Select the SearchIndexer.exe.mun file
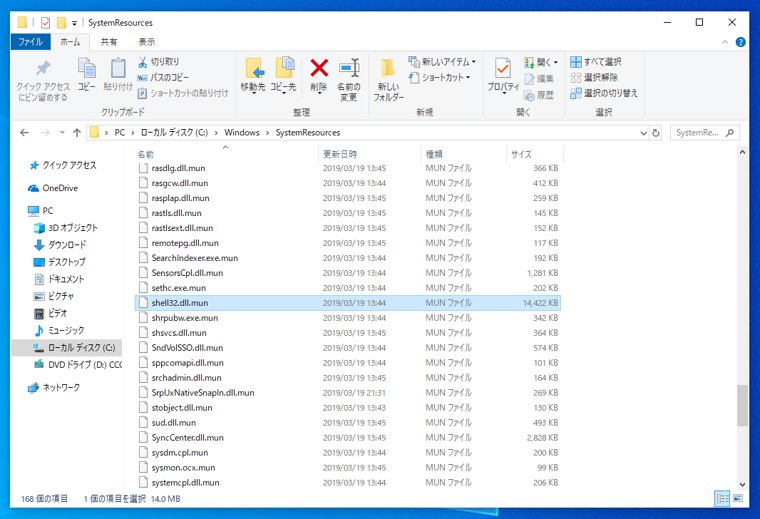The height and width of the screenshot is (519, 760). click(348, 258)
